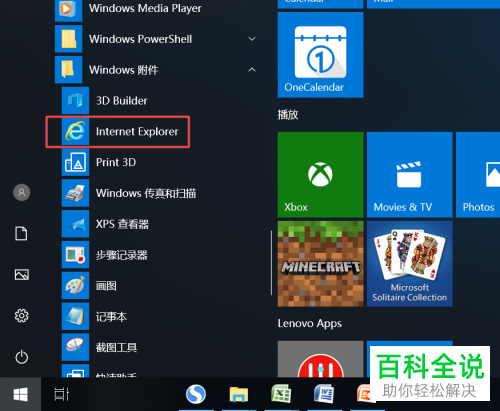Open the 画图 paint icon
This screenshot has height=411, width=500.
coord(75,285)
